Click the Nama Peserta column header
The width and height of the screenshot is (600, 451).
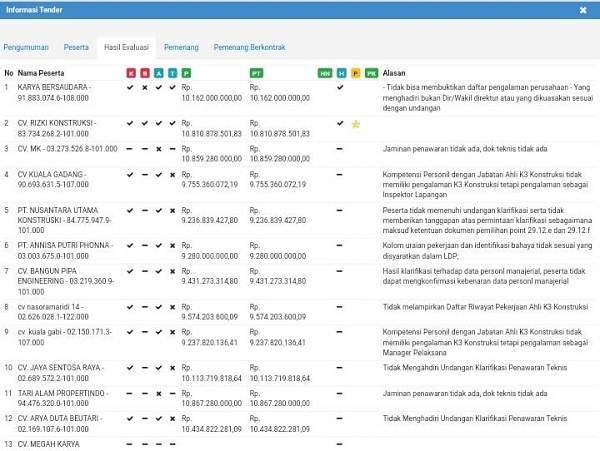click(x=41, y=73)
